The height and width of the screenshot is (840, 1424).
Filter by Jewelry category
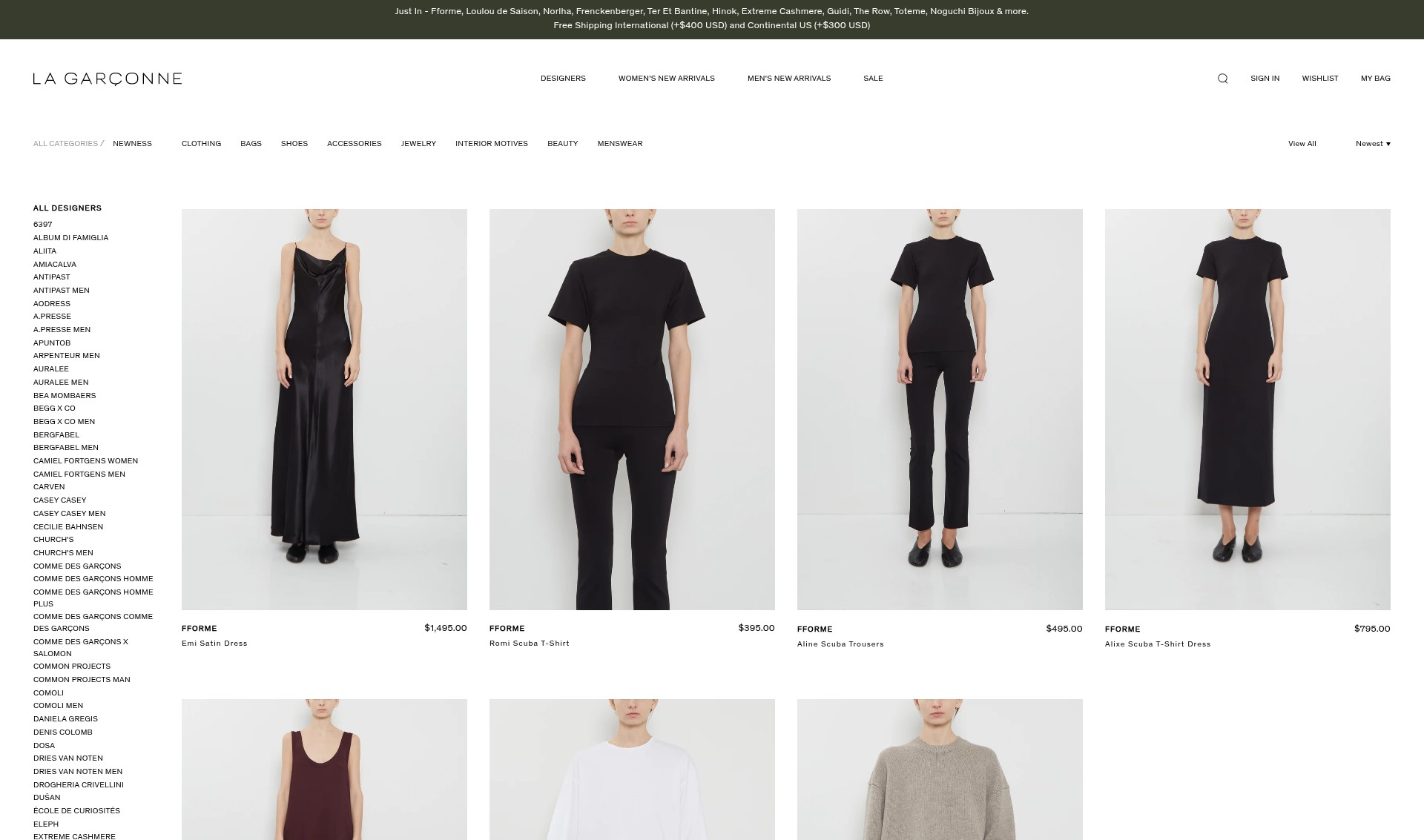[418, 144]
